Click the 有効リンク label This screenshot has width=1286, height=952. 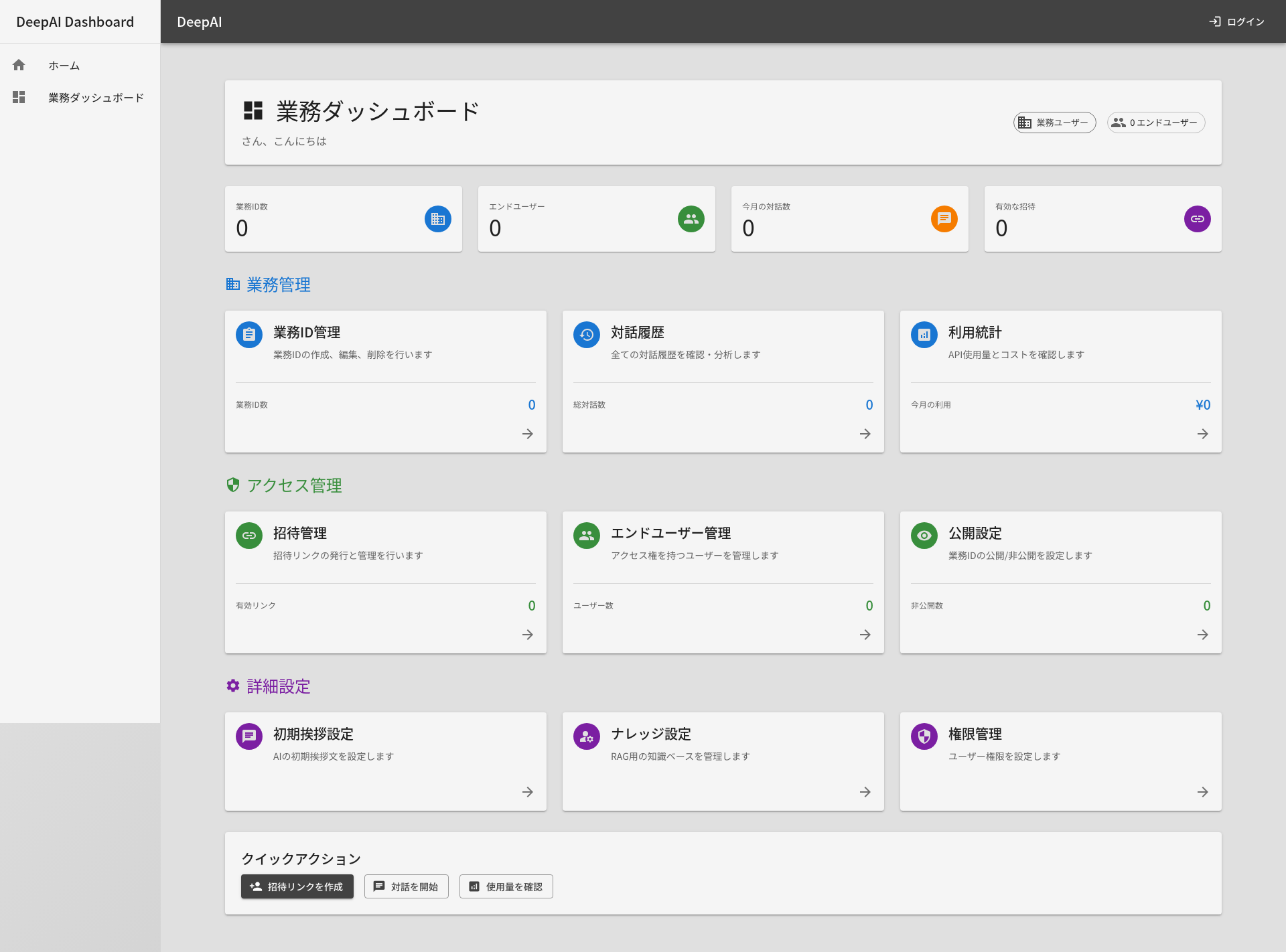(x=256, y=606)
